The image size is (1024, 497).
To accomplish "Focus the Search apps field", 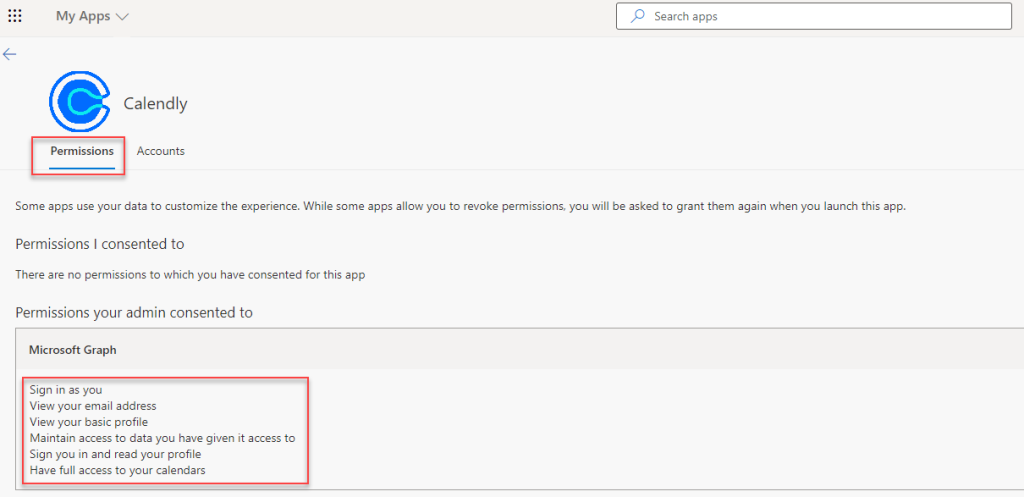I will click(814, 16).
